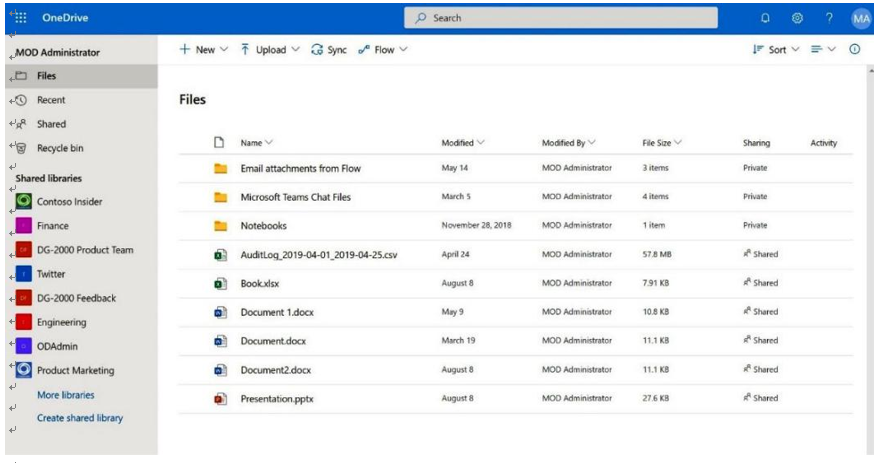Screen dimensions: 881x463
Task: Click the Notebooks folder icon
Action: pyautogui.click(x=220, y=226)
